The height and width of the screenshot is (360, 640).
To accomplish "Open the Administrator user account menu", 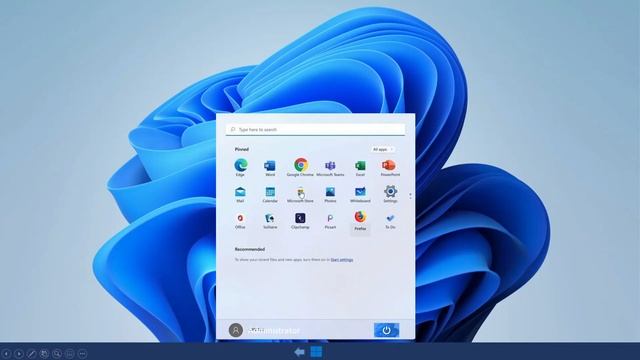I will click(x=264, y=330).
